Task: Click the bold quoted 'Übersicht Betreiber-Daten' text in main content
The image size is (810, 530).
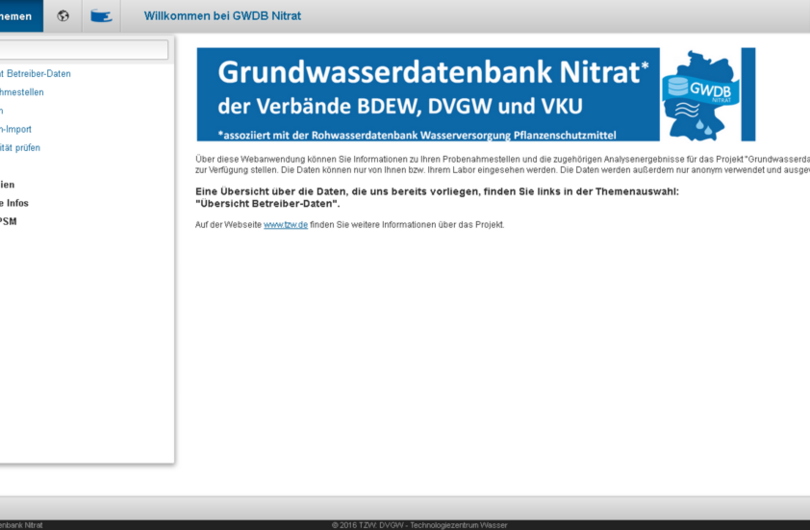Action: tap(267, 203)
